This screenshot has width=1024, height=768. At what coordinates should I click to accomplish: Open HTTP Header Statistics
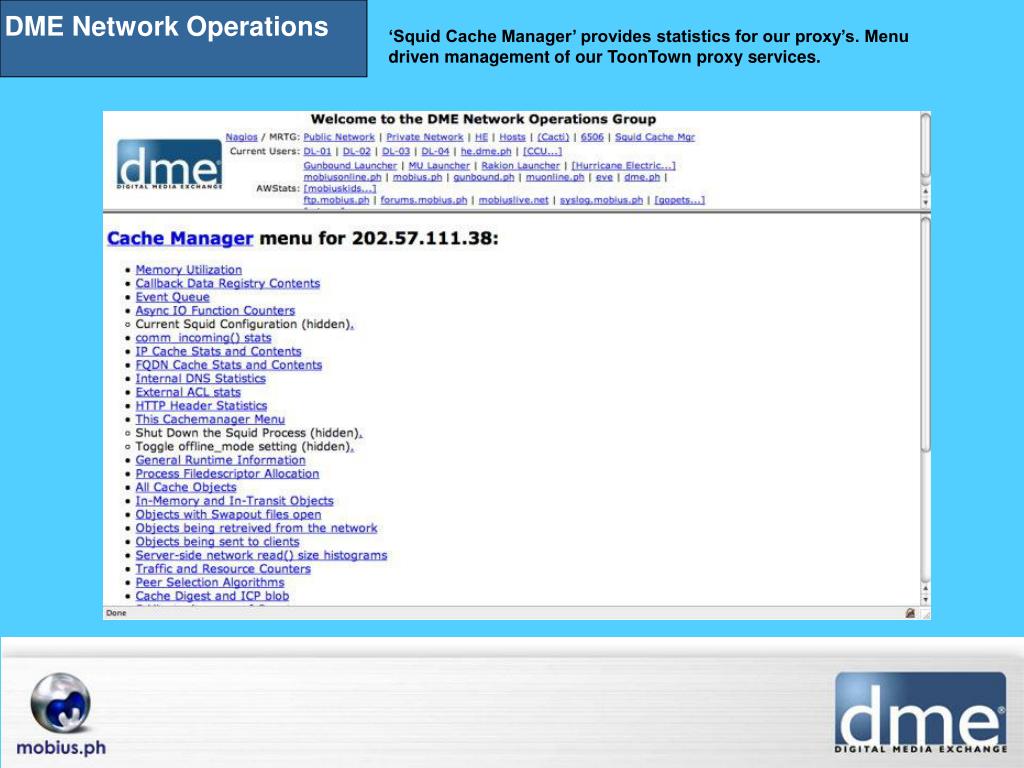(x=201, y=406)
